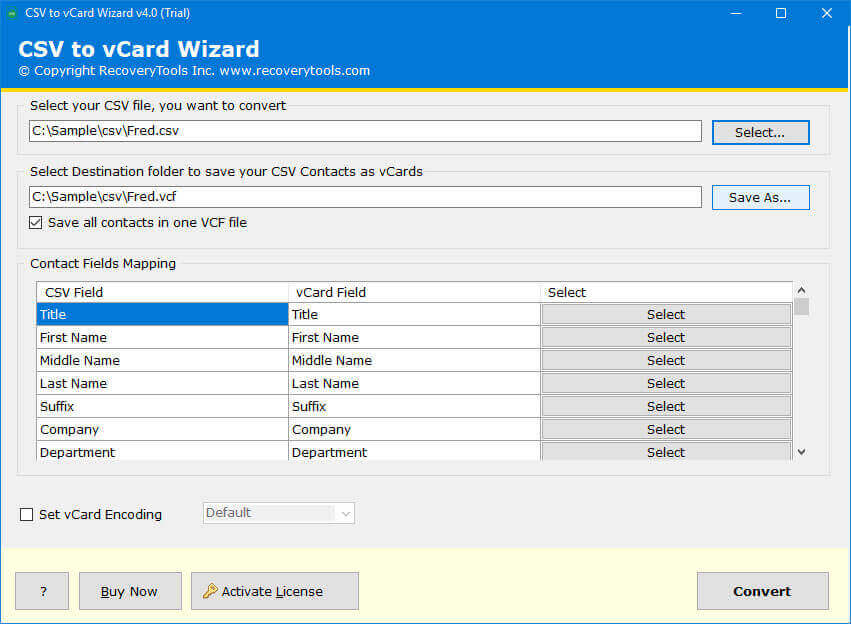Click the question mark help button
This screenshot has width=851, height=624.
pos(42,591)
